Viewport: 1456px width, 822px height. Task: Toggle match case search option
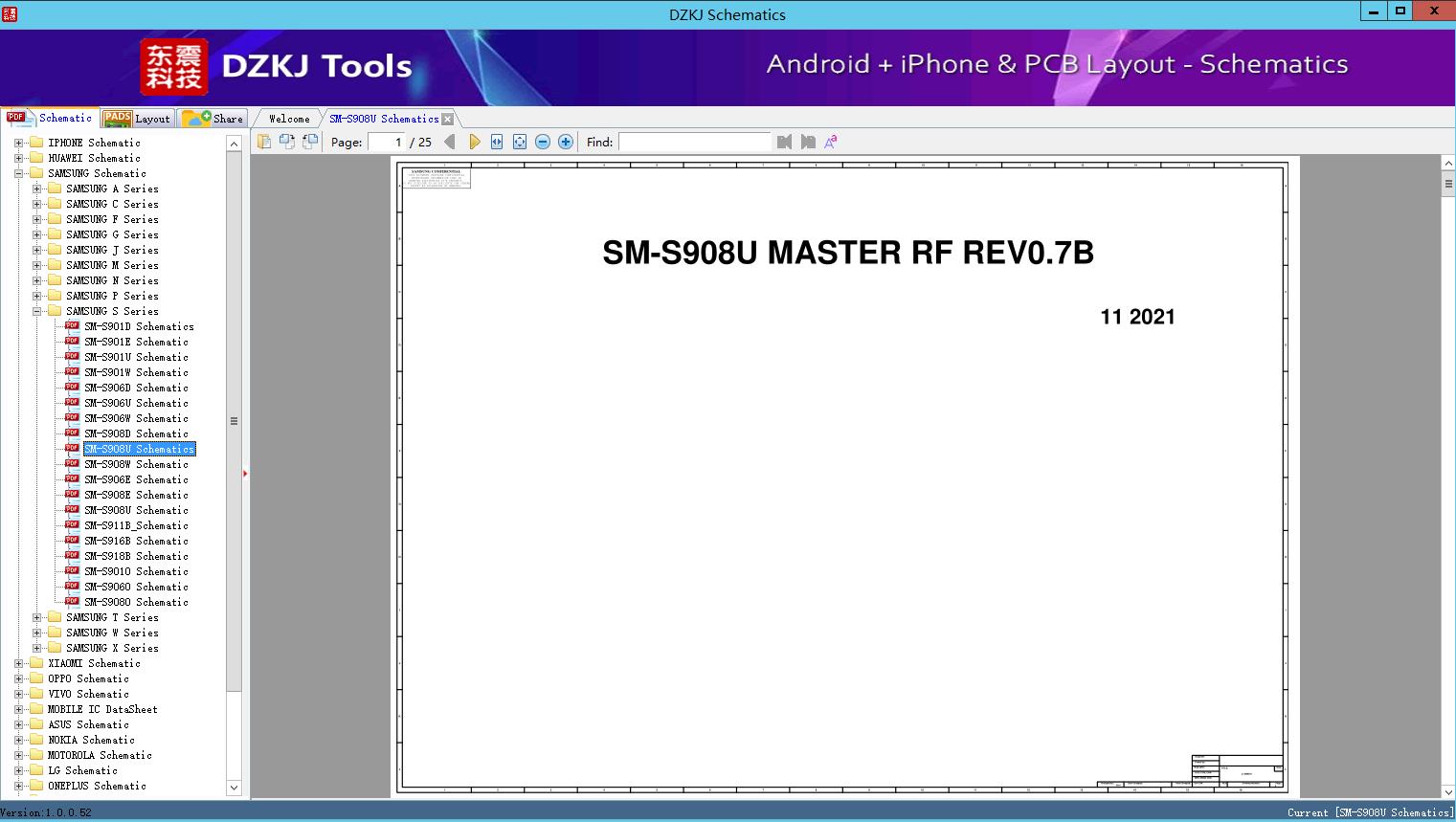click(x=830, y=142)
